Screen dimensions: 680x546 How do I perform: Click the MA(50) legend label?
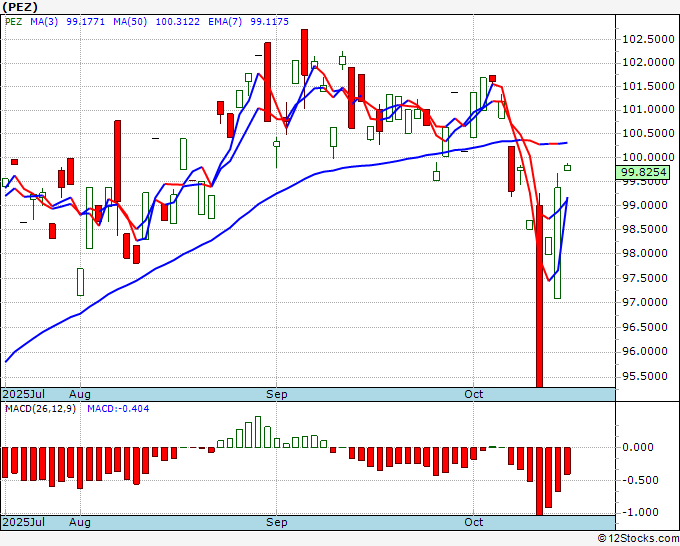pyautogui.click(x=130, y=22)
